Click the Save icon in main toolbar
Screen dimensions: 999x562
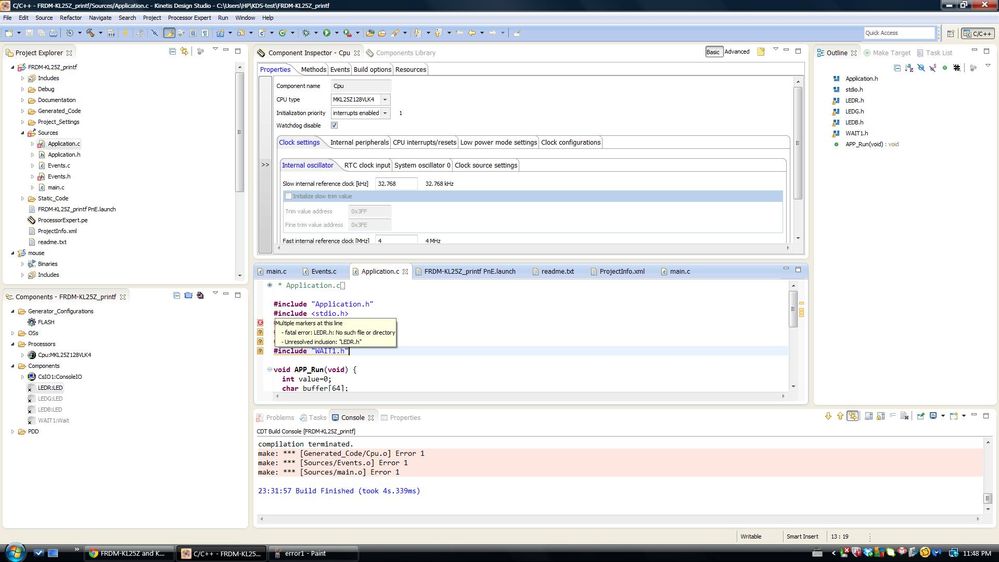pyautogui.click(x=30, y=33)
